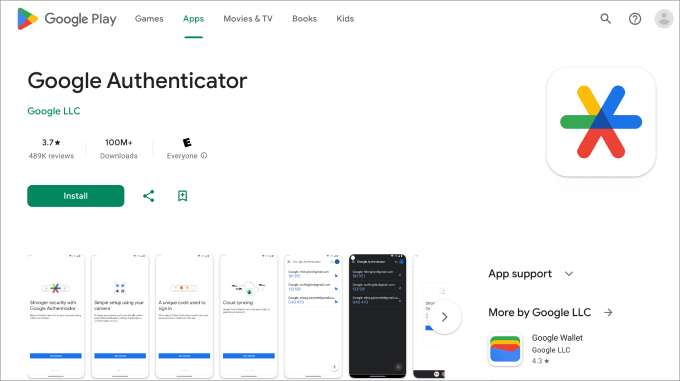
Task: Open the account profile avatar
Action: tap(664, 19)
